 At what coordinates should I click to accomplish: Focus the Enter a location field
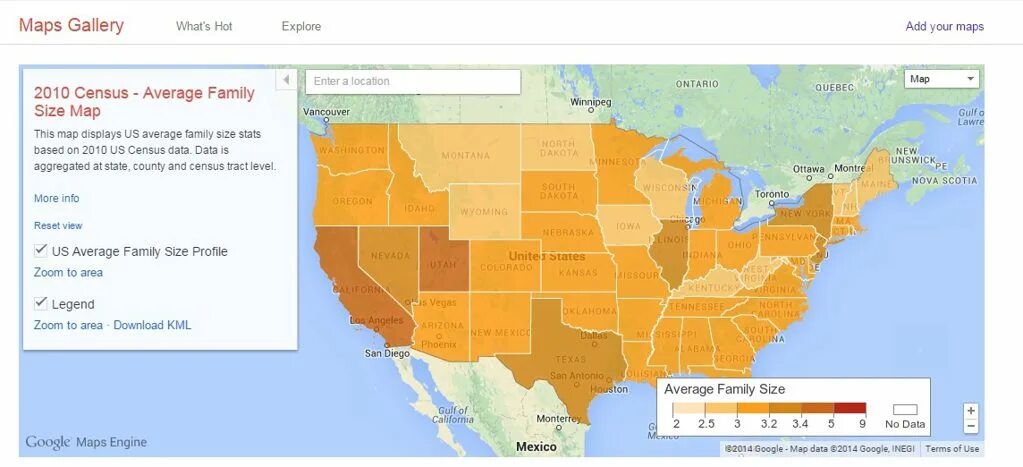pos(413,82)
